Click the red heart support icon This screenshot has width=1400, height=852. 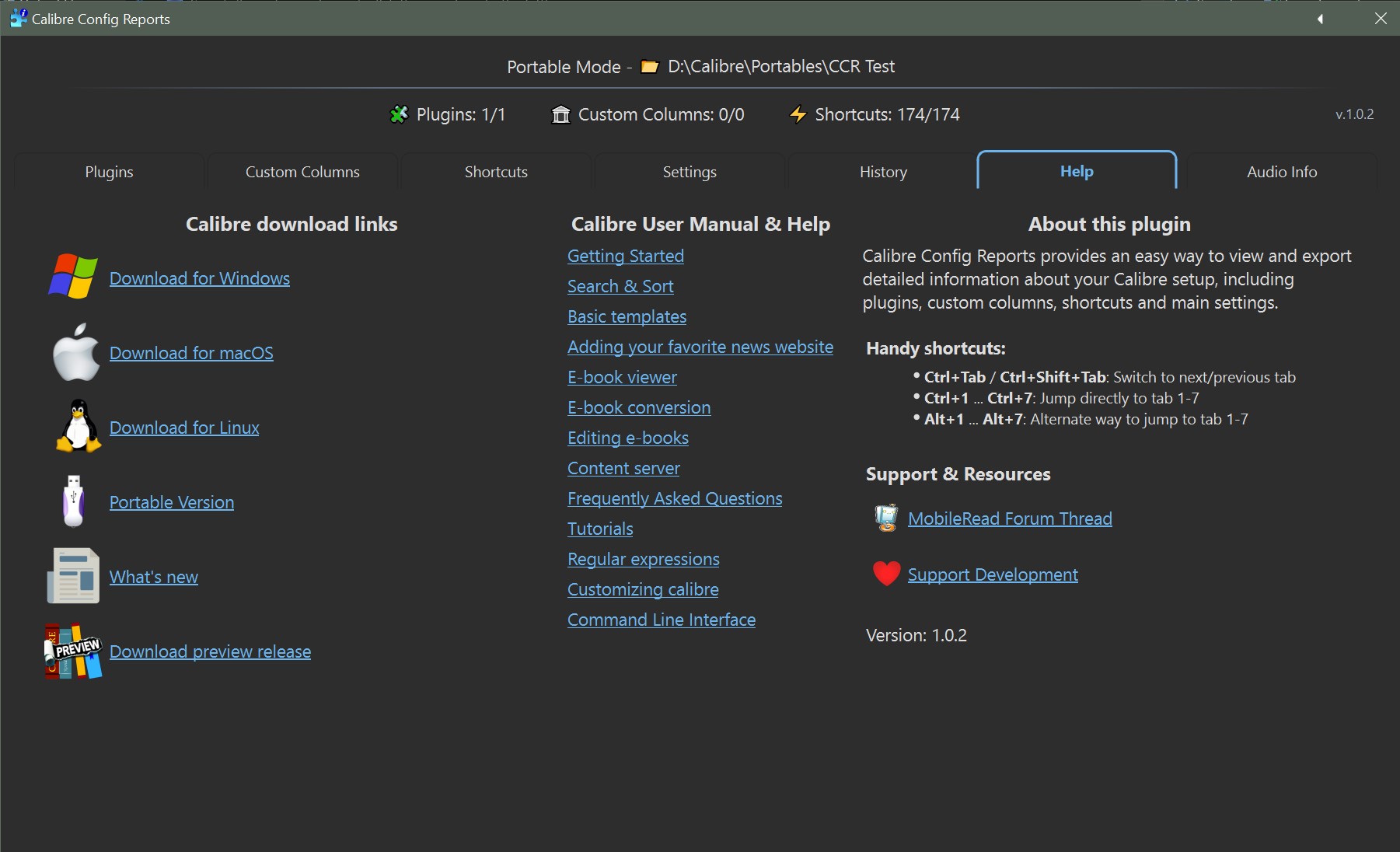click(886, 574)
